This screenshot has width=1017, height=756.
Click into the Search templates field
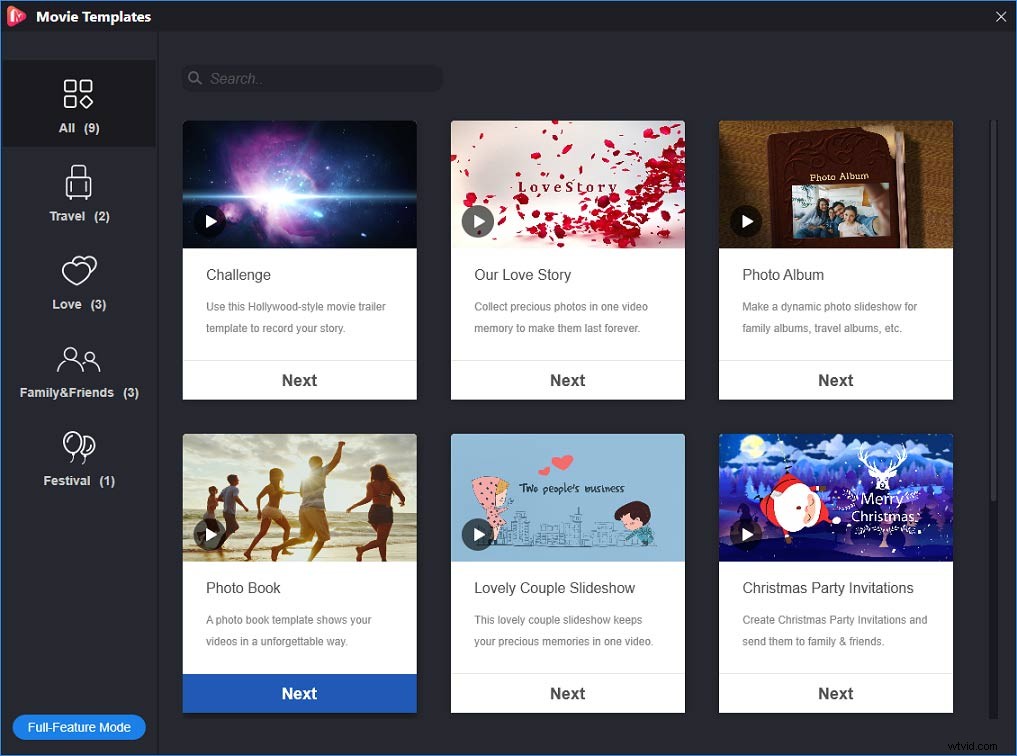[320, 79]
